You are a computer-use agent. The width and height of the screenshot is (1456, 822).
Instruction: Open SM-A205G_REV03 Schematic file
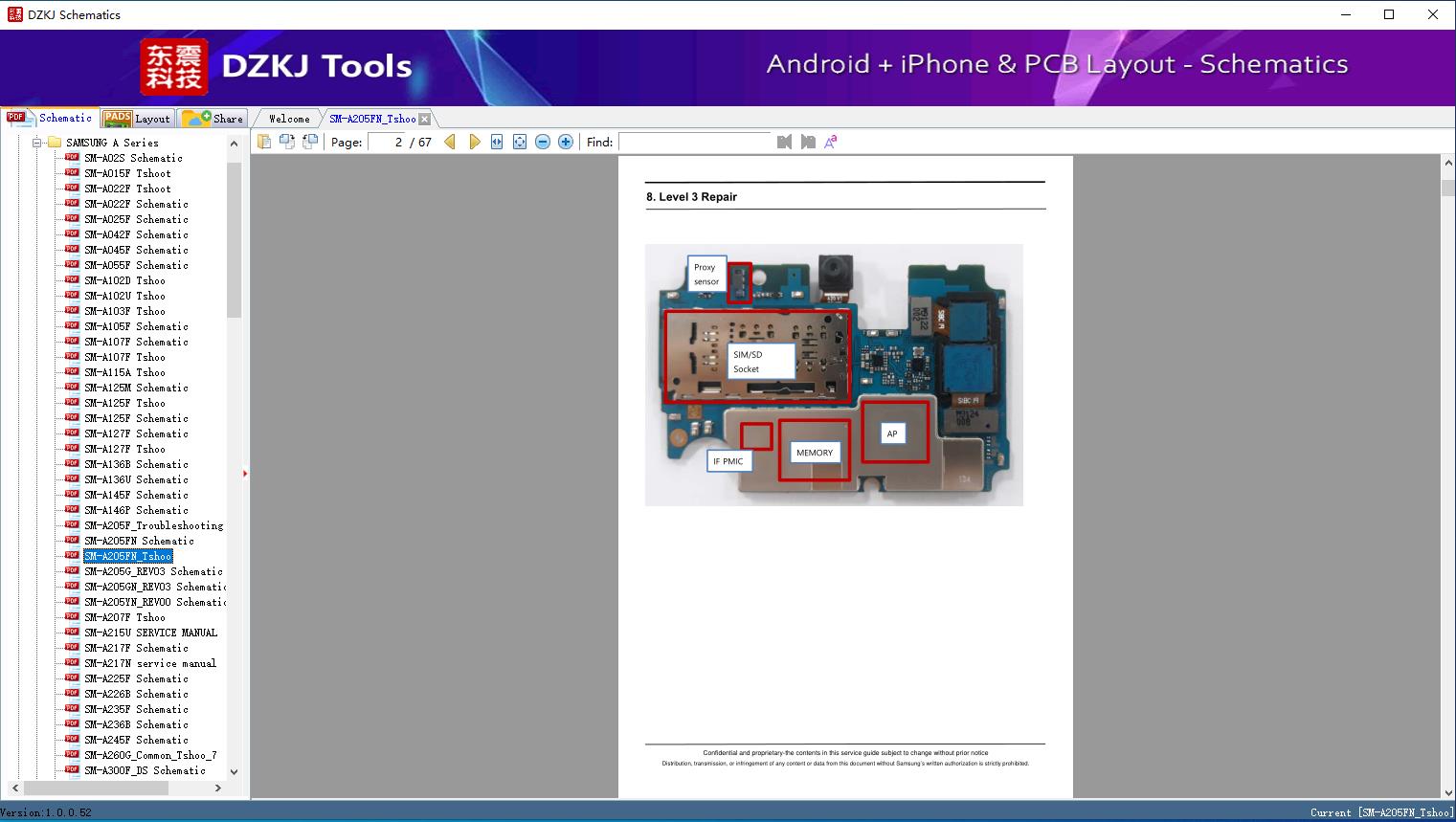pos(153,571)
